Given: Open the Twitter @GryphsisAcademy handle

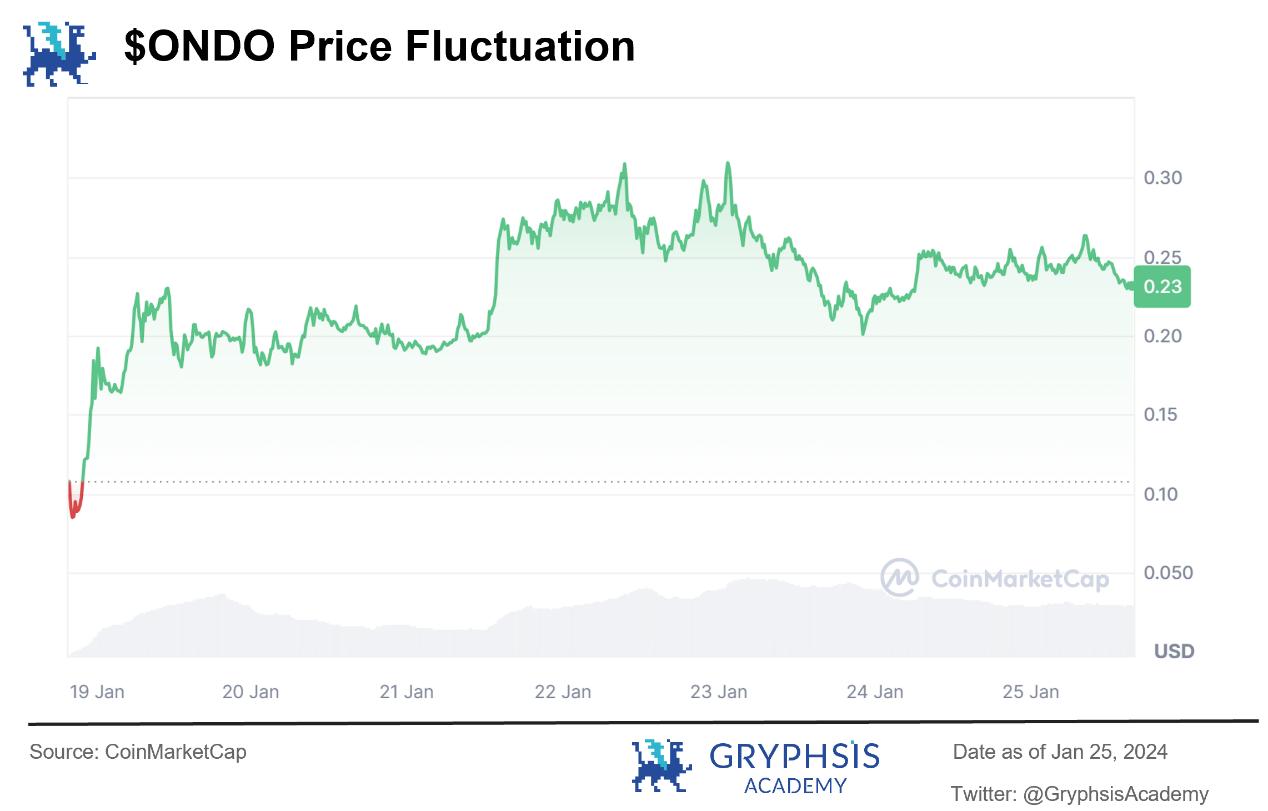Looking at the screenshot, I should [1079, 794].
